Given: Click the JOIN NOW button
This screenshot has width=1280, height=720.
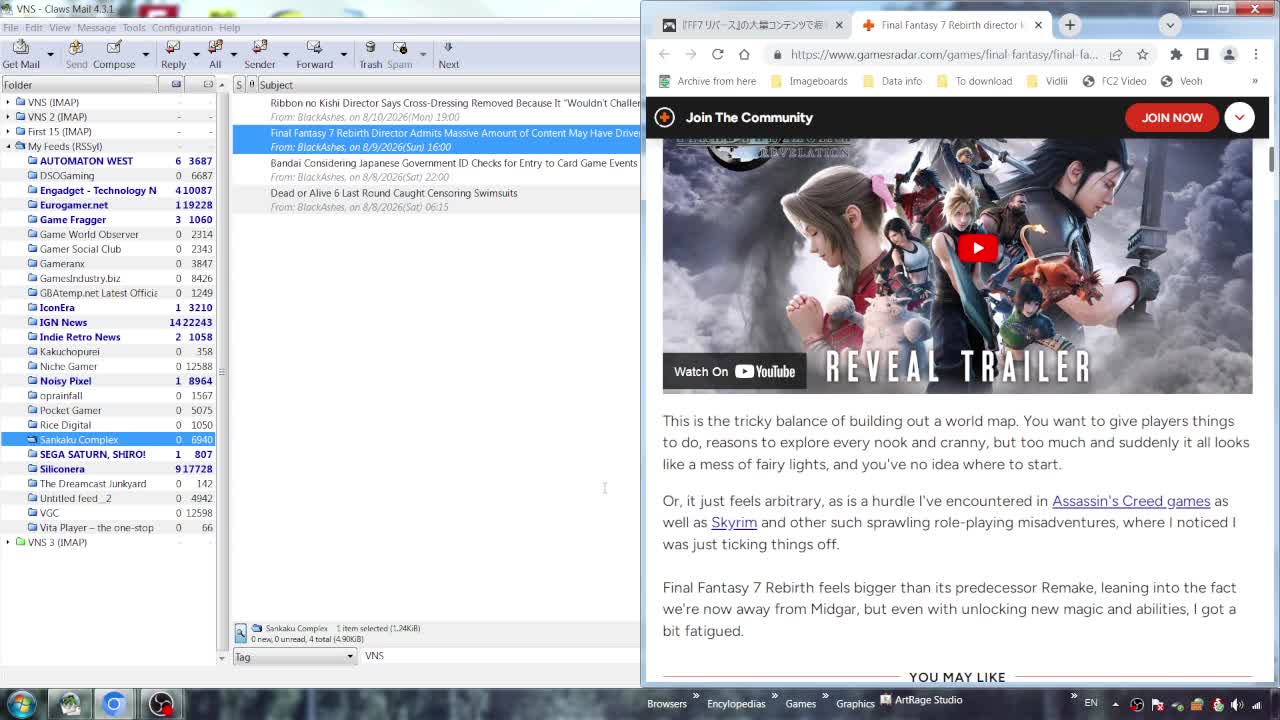Looking at the screenshot, I should [x=1172, y=118].
